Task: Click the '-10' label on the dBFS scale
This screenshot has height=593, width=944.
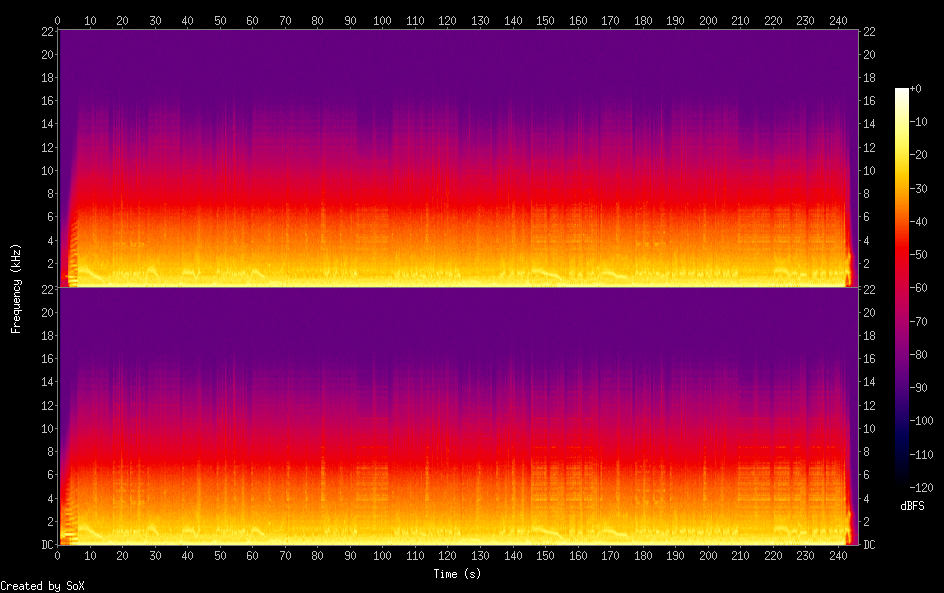Action: 918,122
